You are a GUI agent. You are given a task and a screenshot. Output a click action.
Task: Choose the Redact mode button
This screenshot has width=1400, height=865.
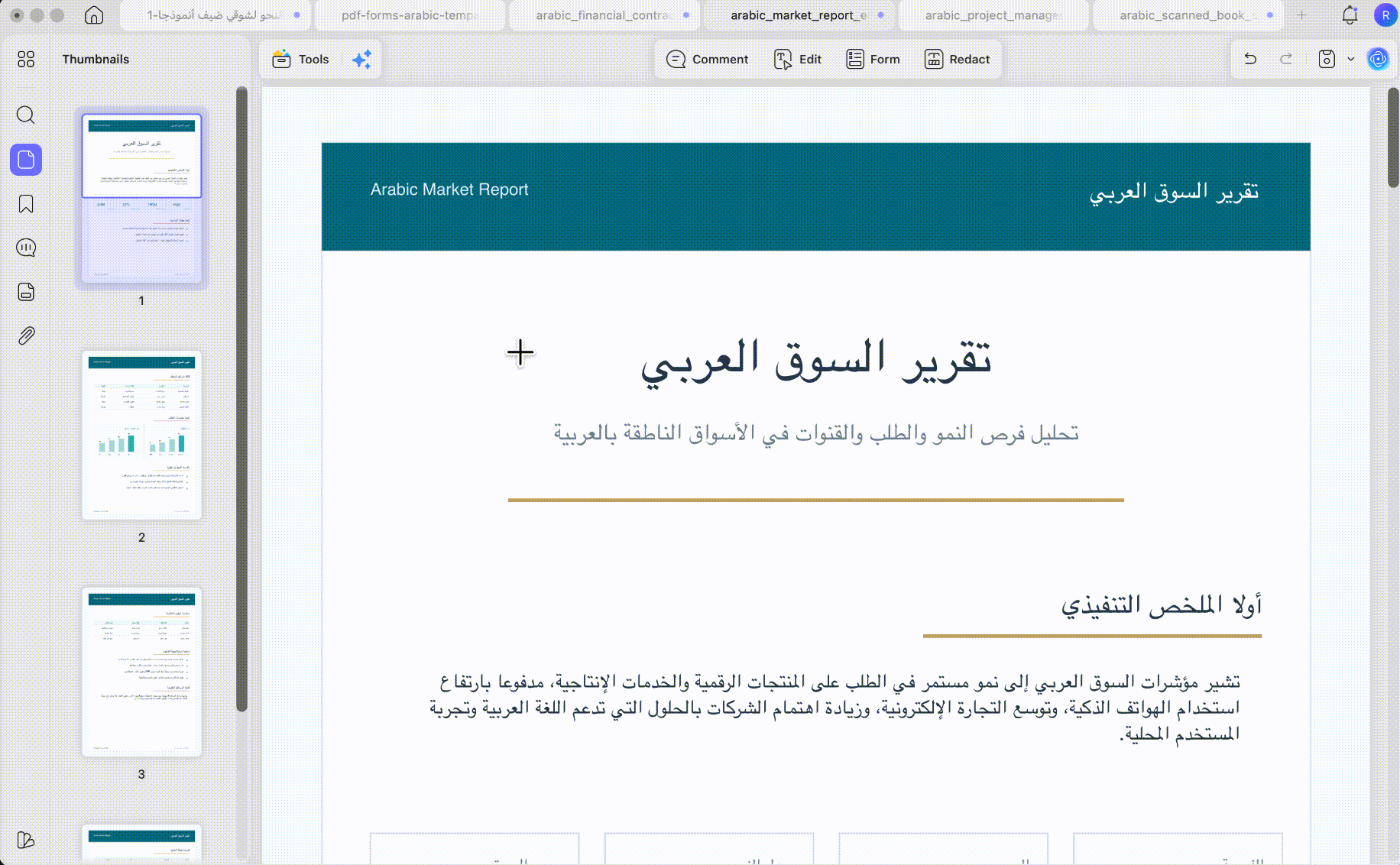coord(958,59)
